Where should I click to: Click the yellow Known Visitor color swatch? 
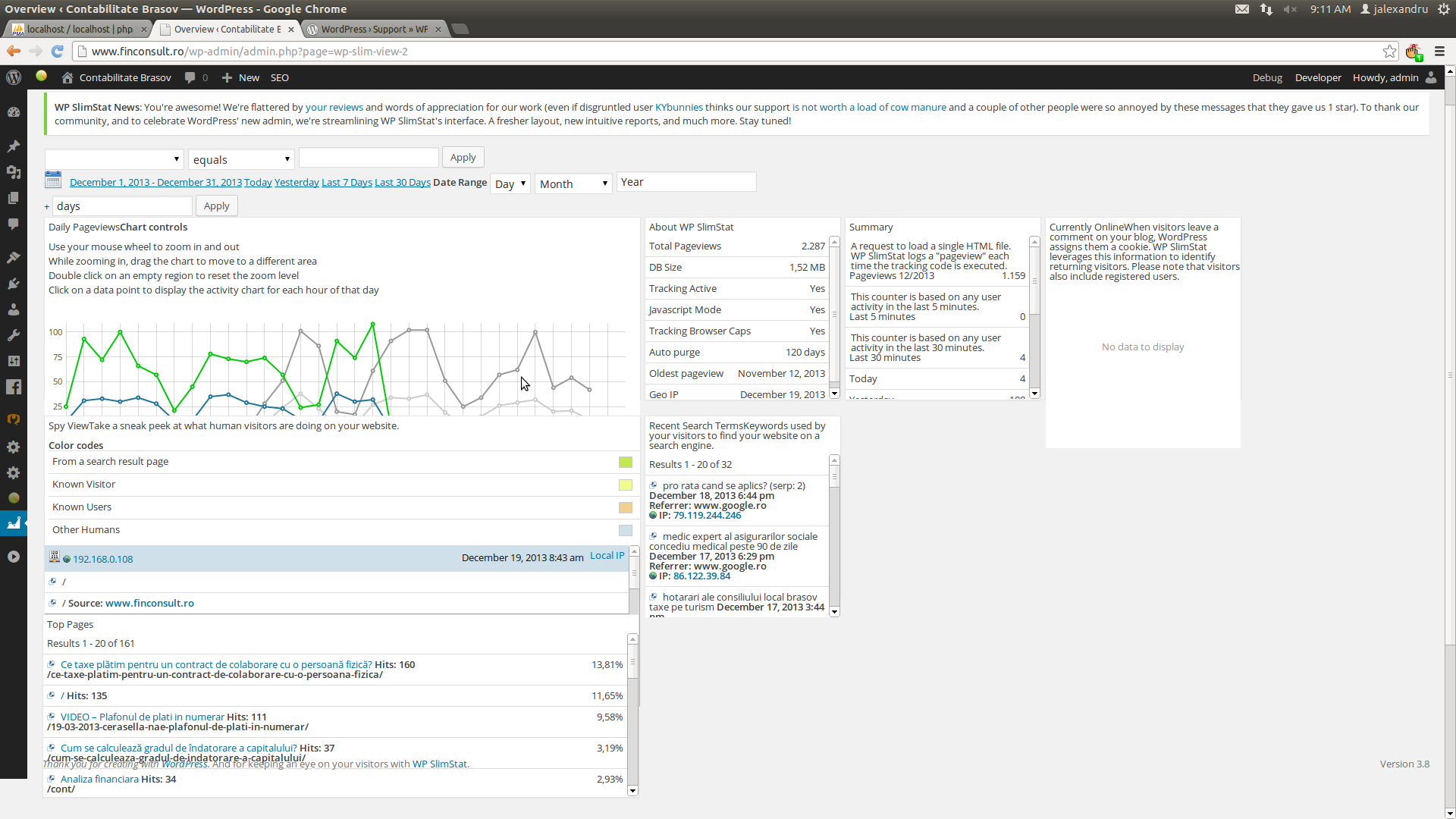pos(626,485)
